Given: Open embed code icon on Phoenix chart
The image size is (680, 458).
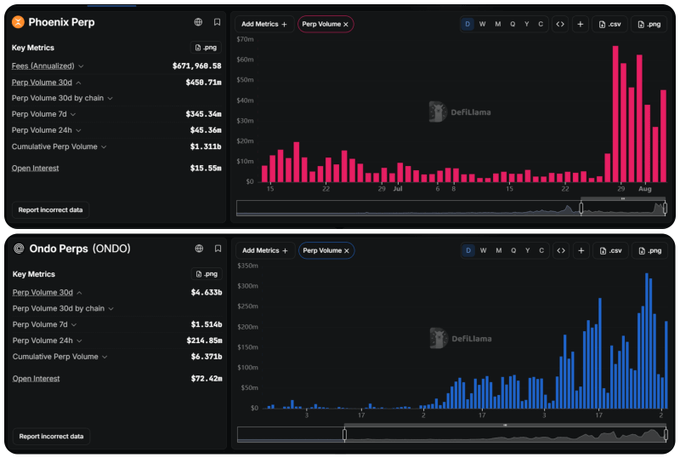Looking at the screenshot, I should point(560,24).
